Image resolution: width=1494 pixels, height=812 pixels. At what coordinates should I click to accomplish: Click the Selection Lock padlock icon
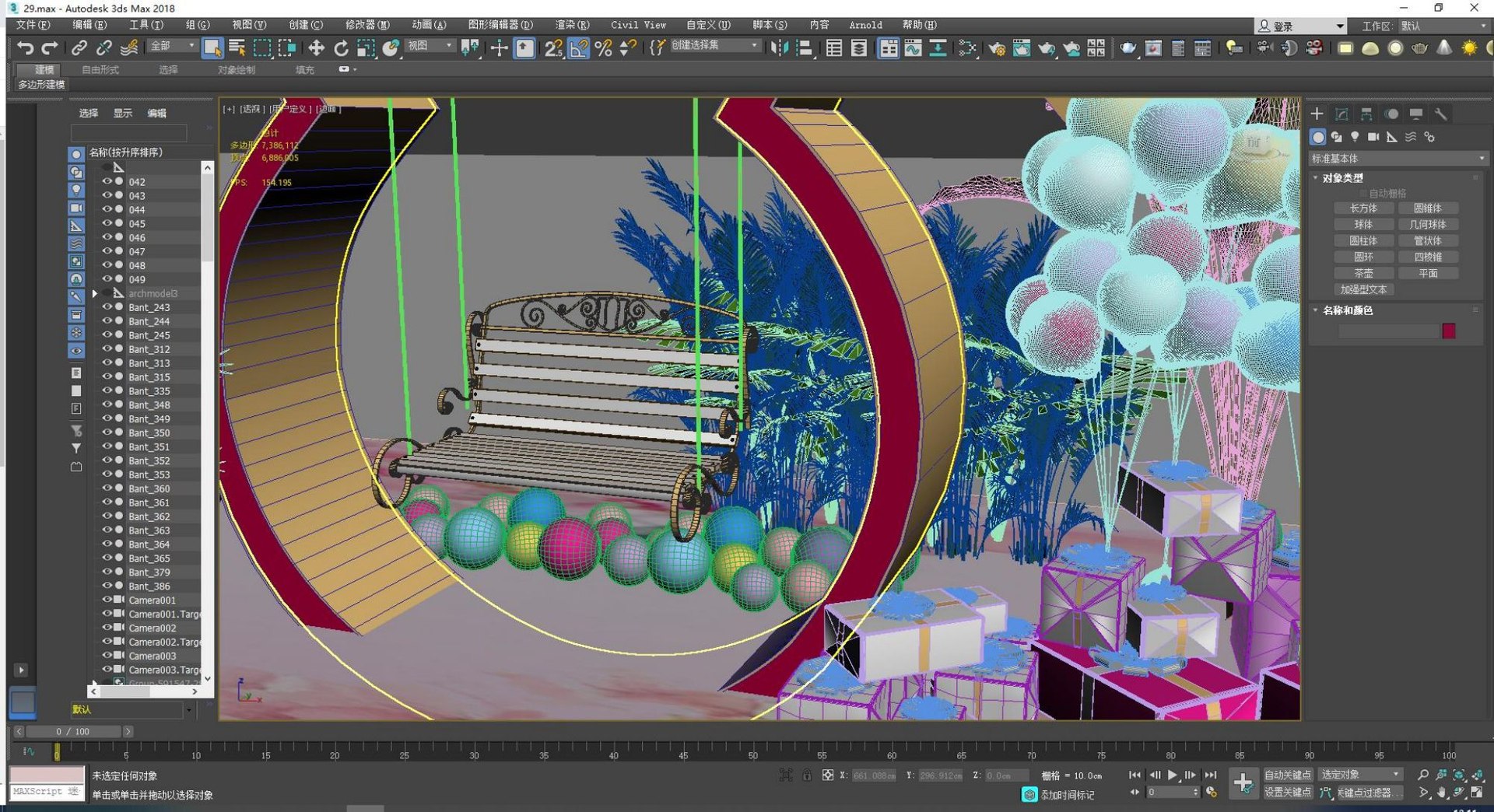(807, 775)
